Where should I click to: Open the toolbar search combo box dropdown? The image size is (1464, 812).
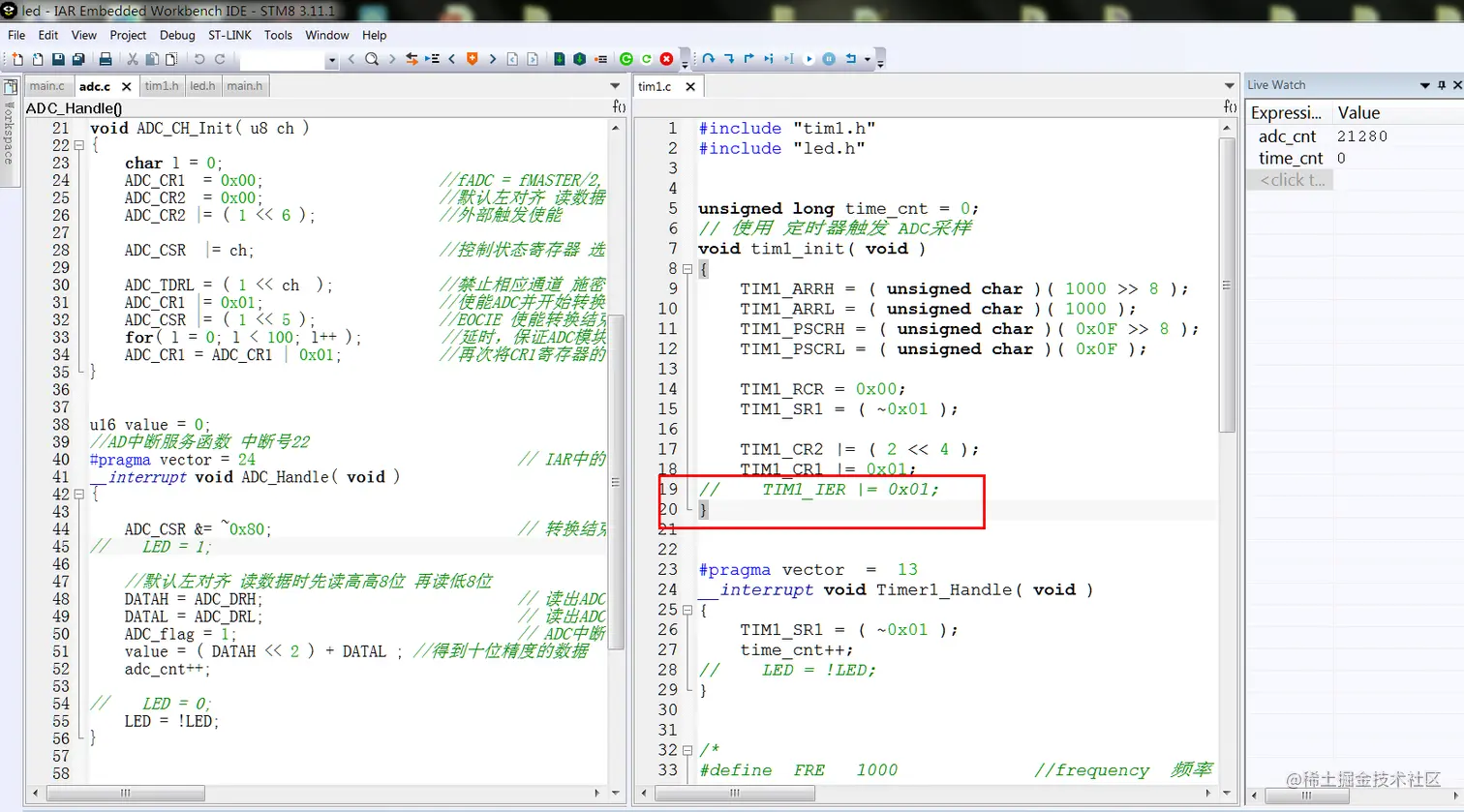pos(331,60)
